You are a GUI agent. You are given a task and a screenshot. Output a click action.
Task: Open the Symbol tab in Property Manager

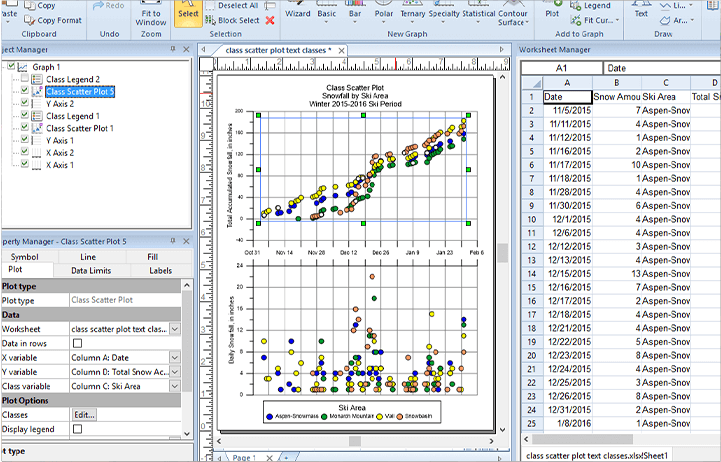(x=24, y=257)
